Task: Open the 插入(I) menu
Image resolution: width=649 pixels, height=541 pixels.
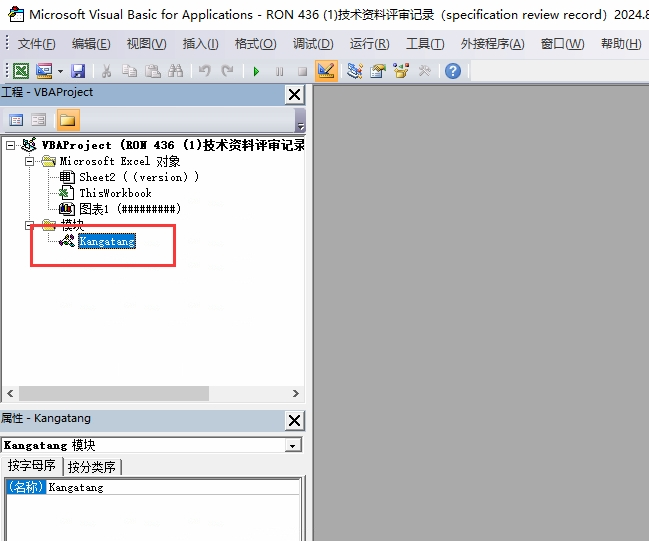Action: coord(201,43)
